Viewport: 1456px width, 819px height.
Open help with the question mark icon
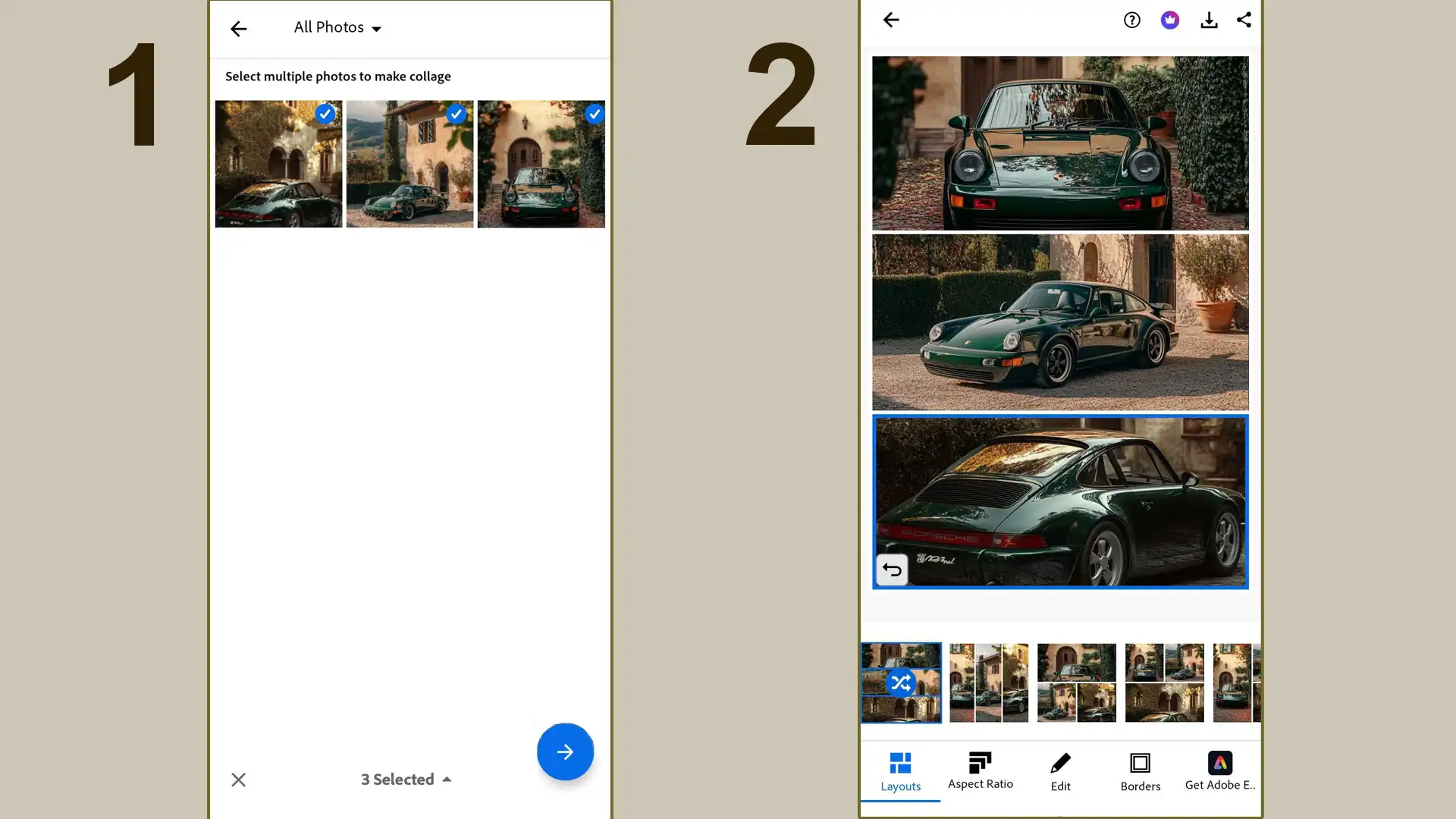click(1132, 20)
